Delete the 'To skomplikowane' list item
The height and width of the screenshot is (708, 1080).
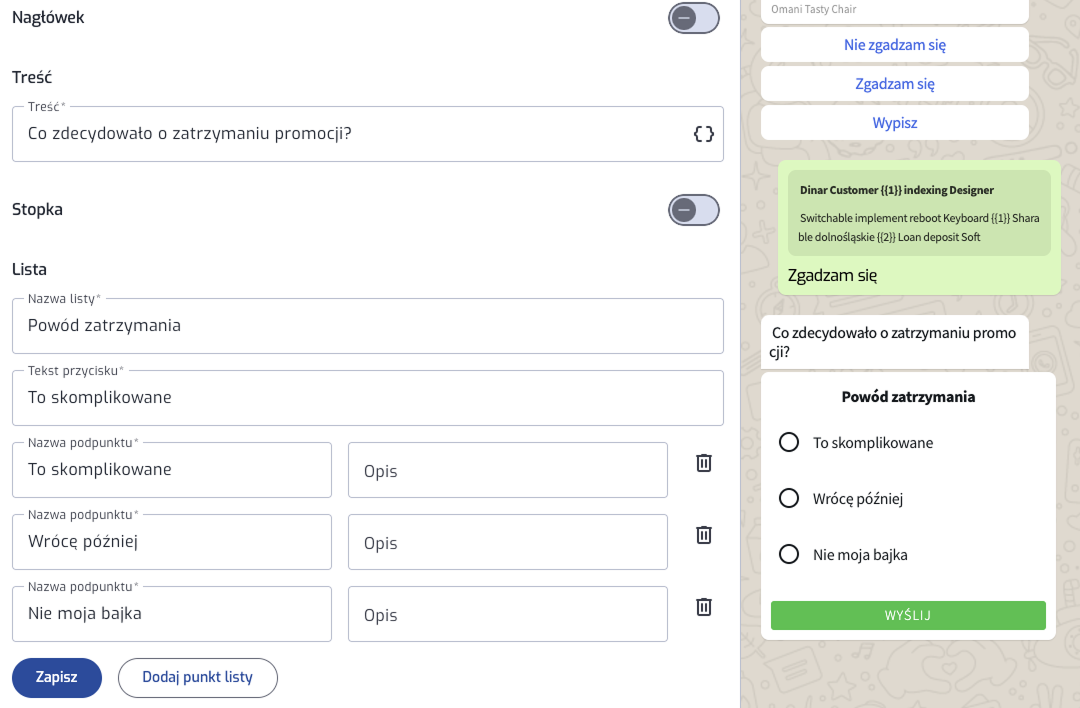pyautogui.click(x=704, y=463)
